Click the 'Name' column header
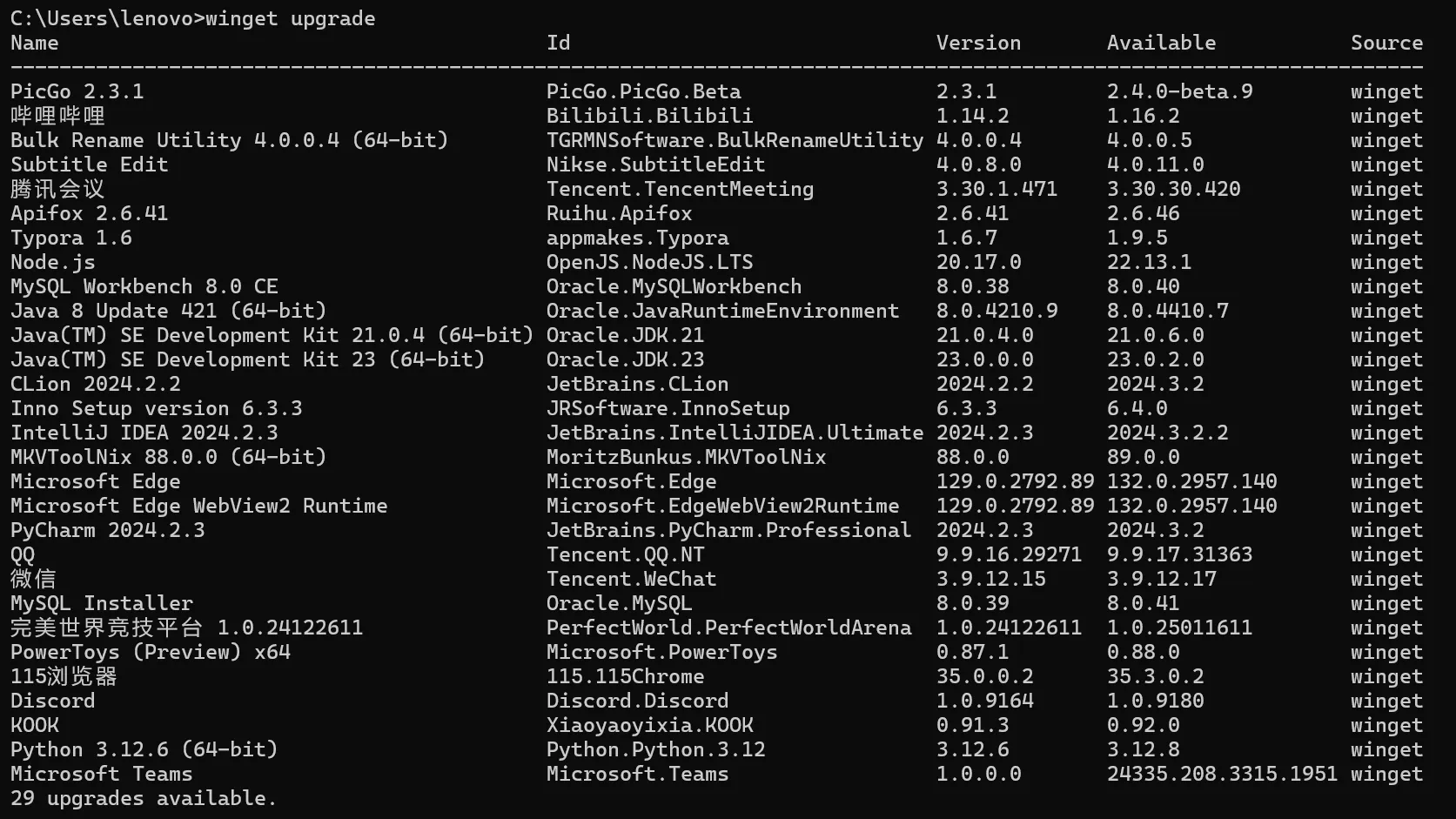This screenshot has height=819, width=1456. [35, 43]
